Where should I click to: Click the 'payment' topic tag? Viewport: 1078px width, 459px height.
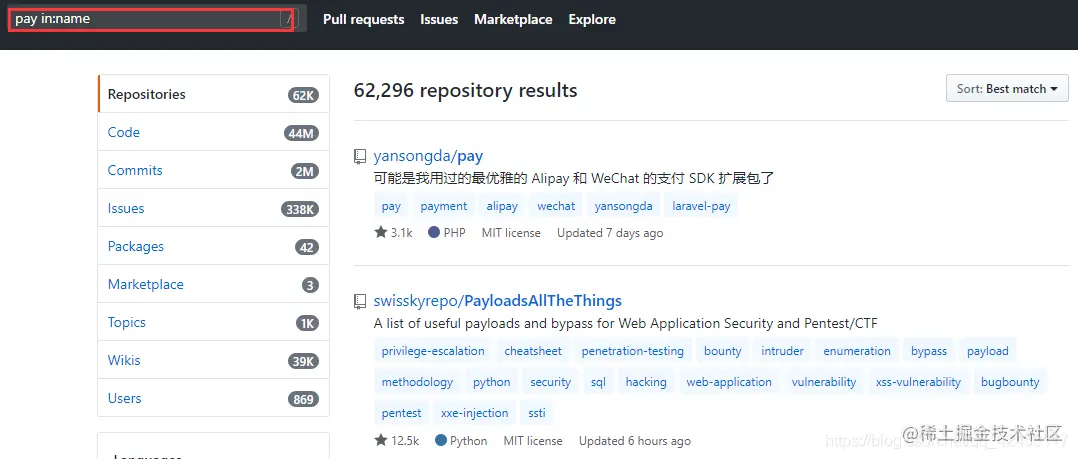pos(444,206)
